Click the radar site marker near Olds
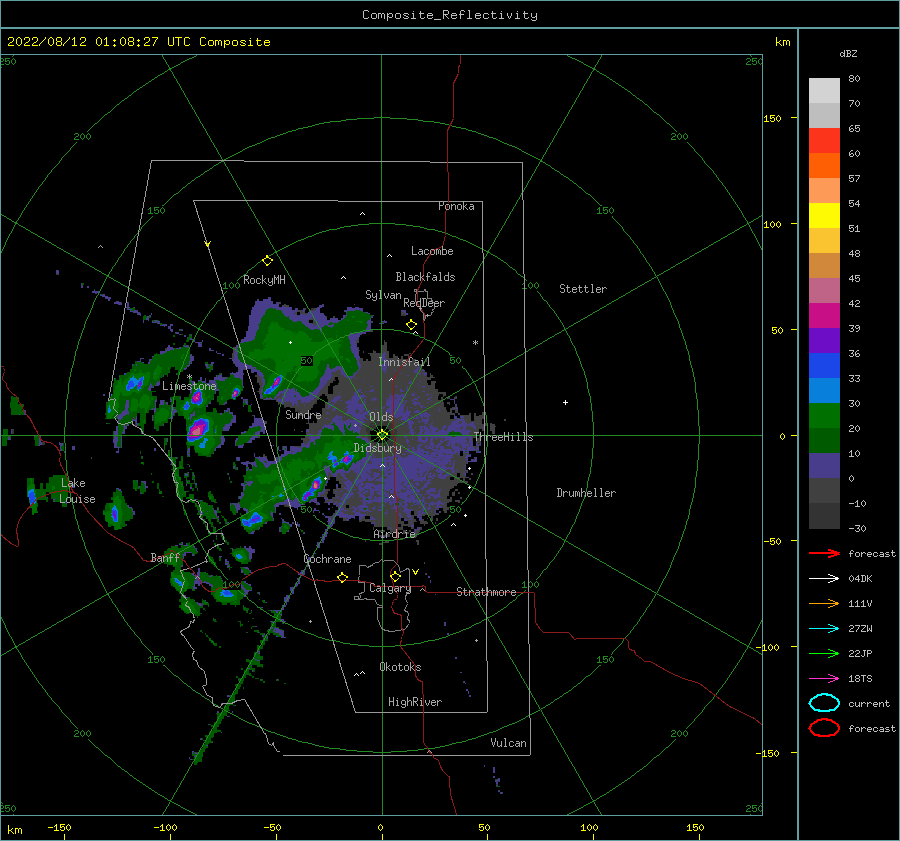The width and height of the screenshot is (900, 841). click(x=382, y=435)
